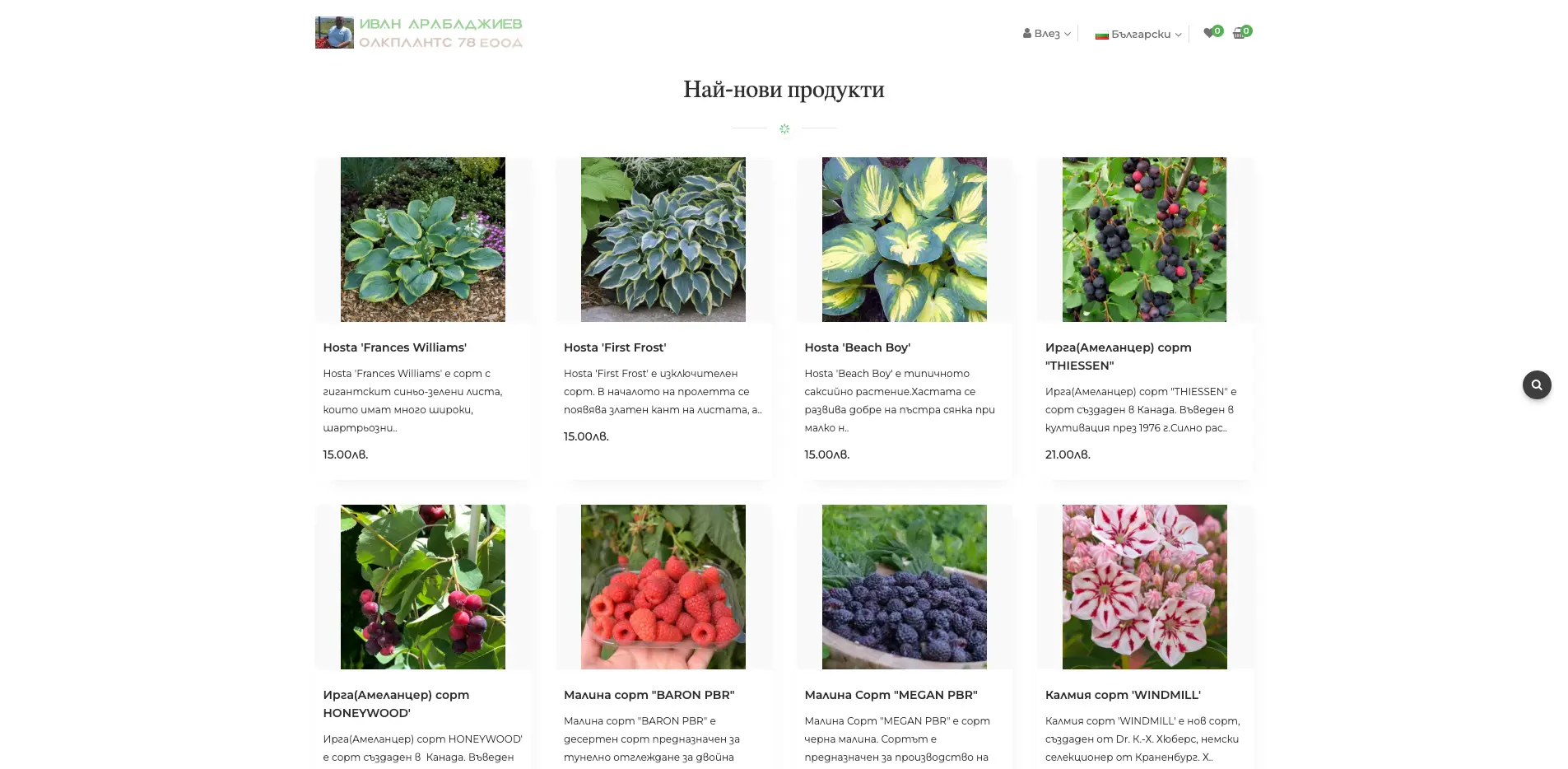Open the wishlist heart icon

click(1208, 34)
